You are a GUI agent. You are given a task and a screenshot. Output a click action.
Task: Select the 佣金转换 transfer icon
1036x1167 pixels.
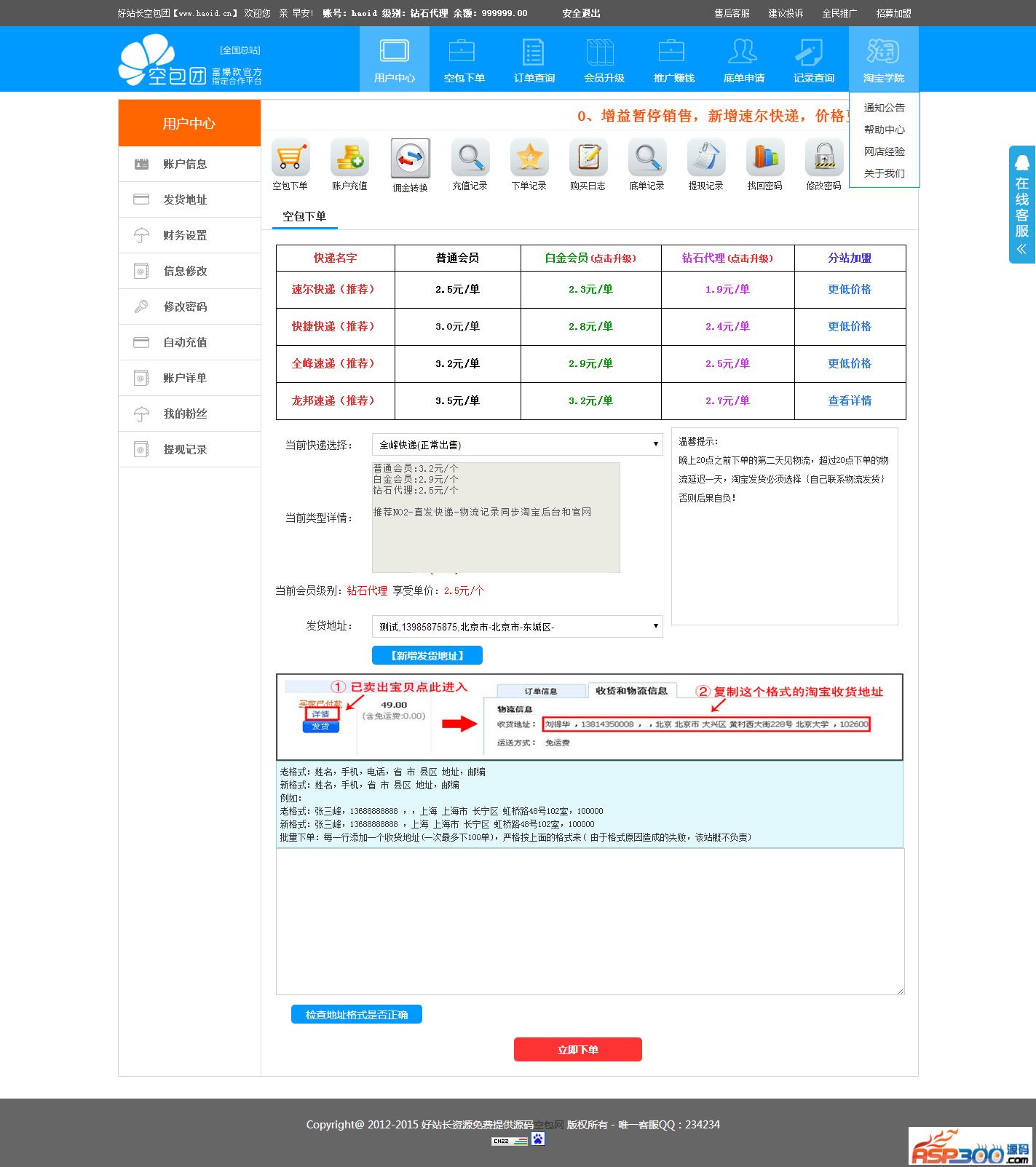pyautogui.click(x=410, y=158)
